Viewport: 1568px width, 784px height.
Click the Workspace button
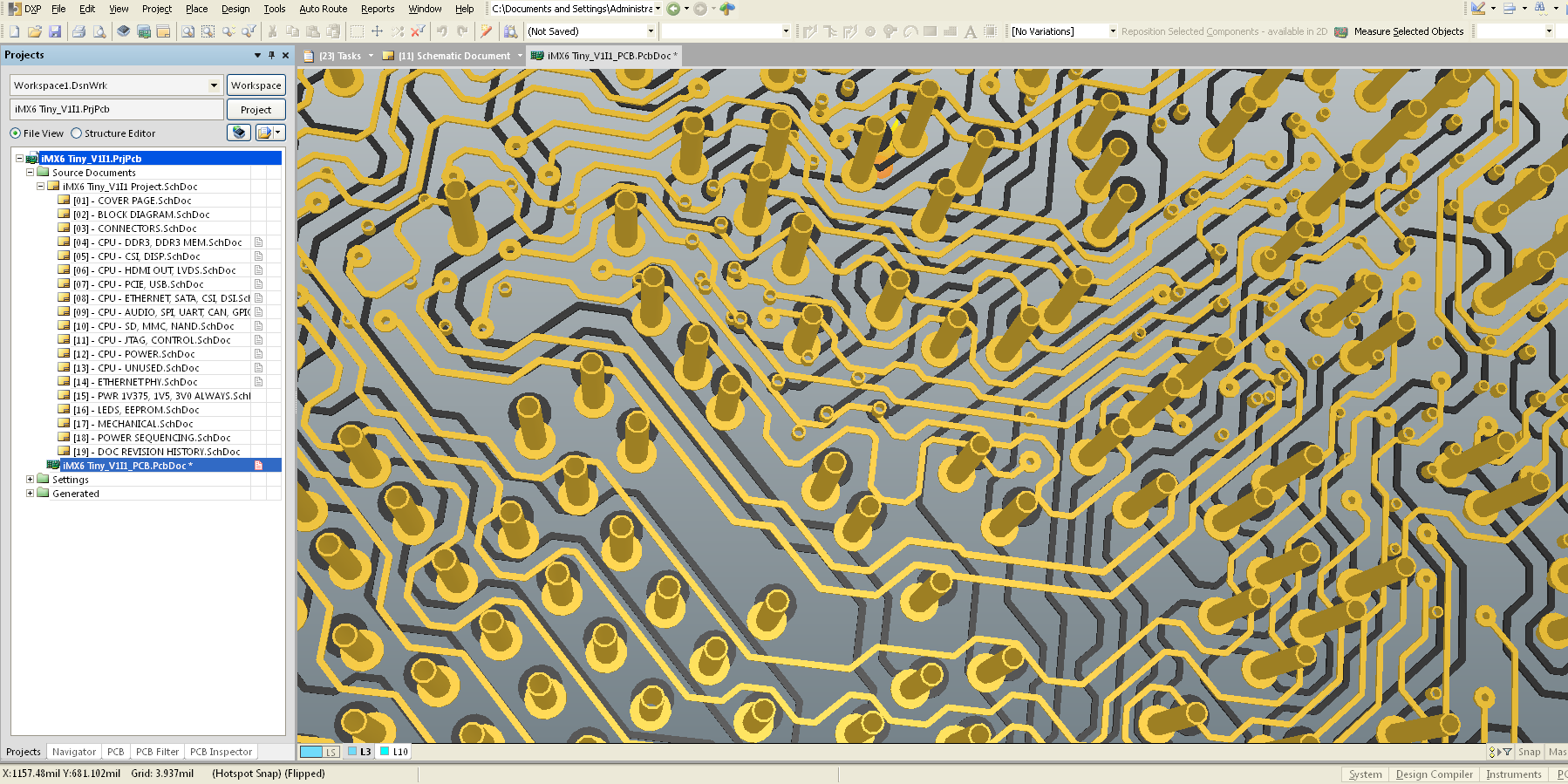pos(256,85)
